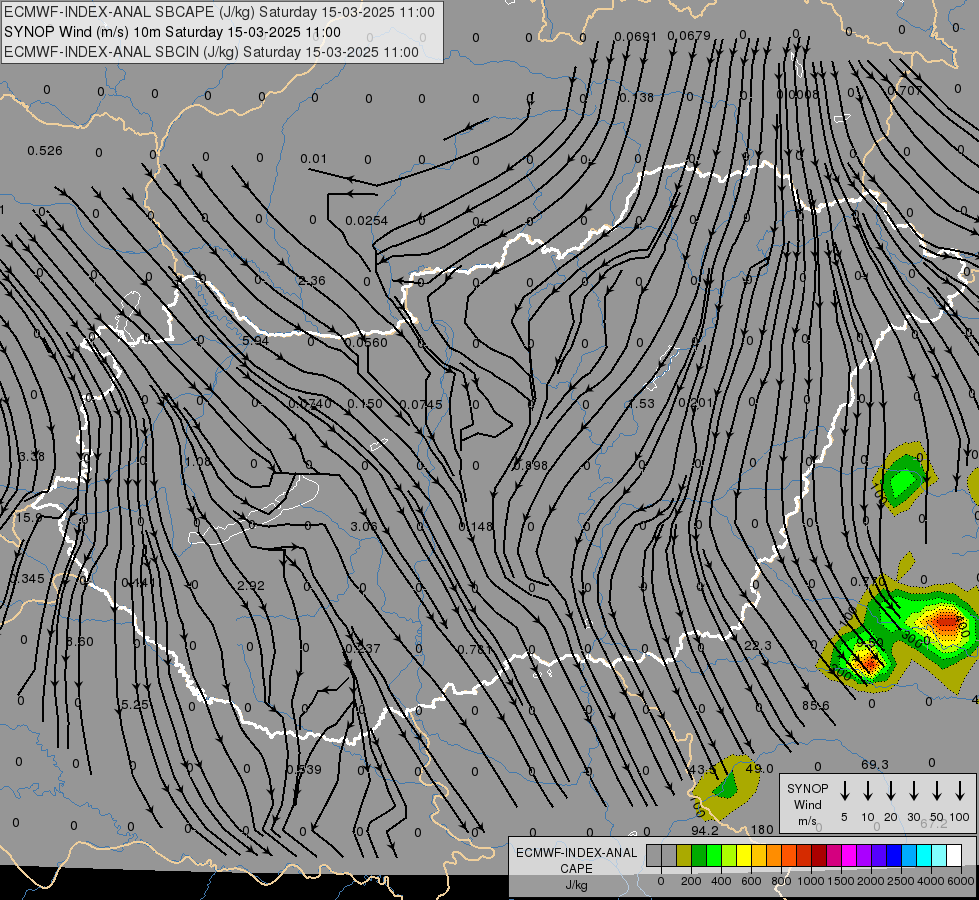
Task: Click the SBCAPE title line in header
Action: coord(219,12)
